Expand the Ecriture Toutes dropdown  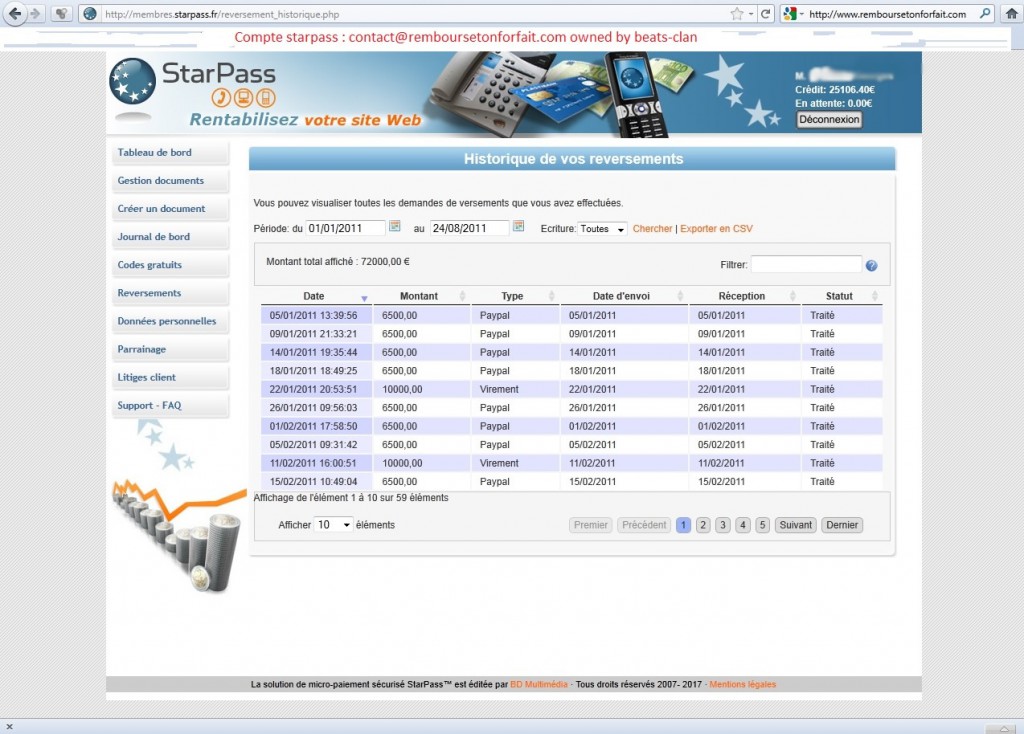[602, 229]
